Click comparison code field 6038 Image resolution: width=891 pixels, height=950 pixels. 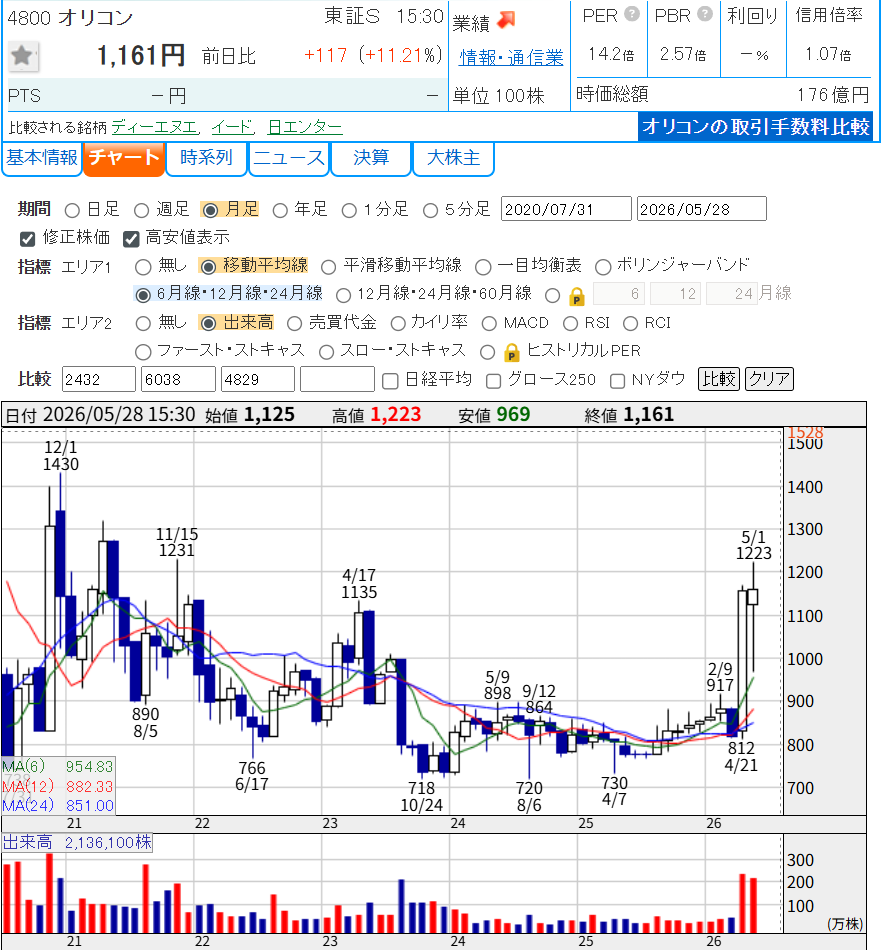click(x=178, y=379)
